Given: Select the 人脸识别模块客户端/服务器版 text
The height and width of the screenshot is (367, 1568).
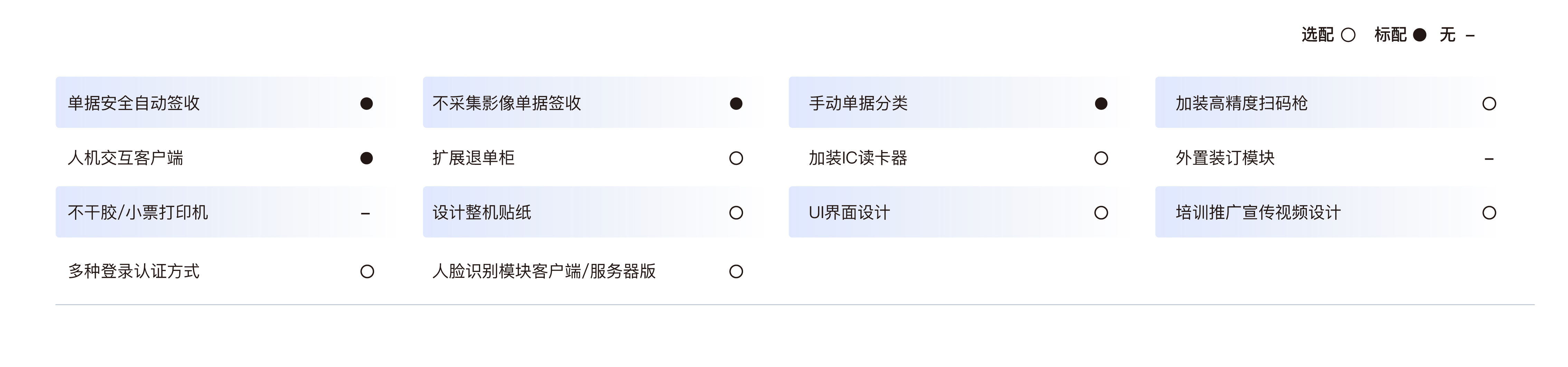Looking at the screenshot, I should 543,271.
